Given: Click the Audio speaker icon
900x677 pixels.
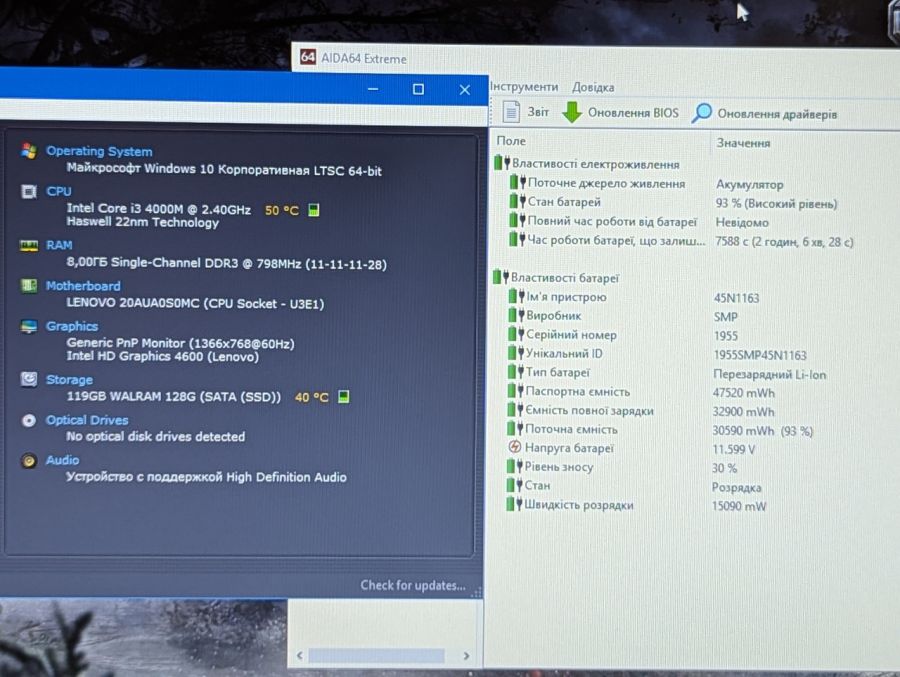Looking at the screenshot, I should click(29, 461).
